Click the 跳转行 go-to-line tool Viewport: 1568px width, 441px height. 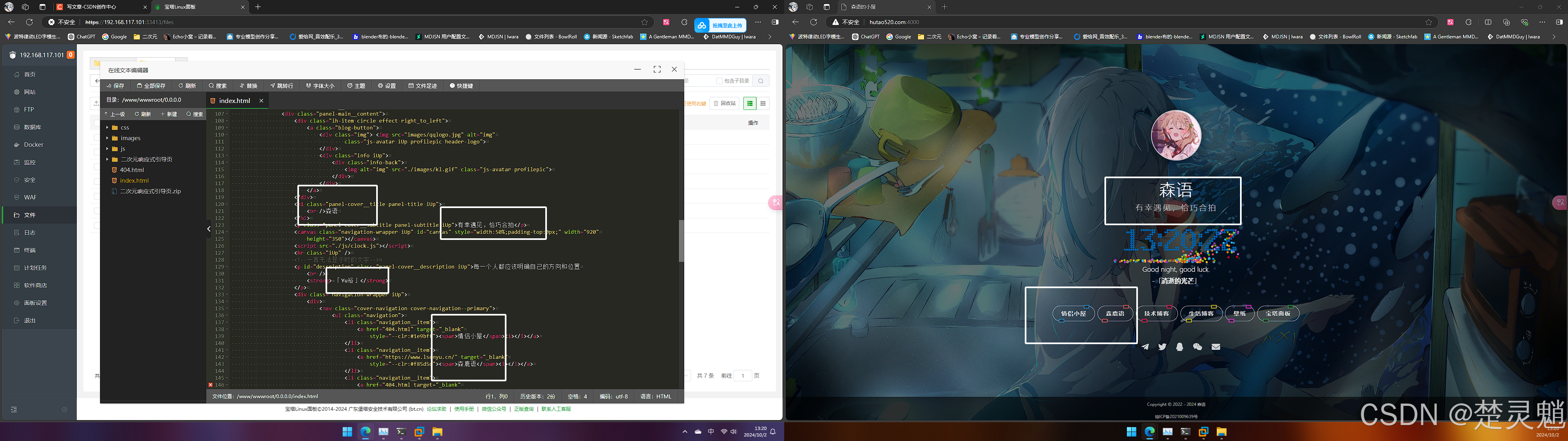[x=282, y=86]
